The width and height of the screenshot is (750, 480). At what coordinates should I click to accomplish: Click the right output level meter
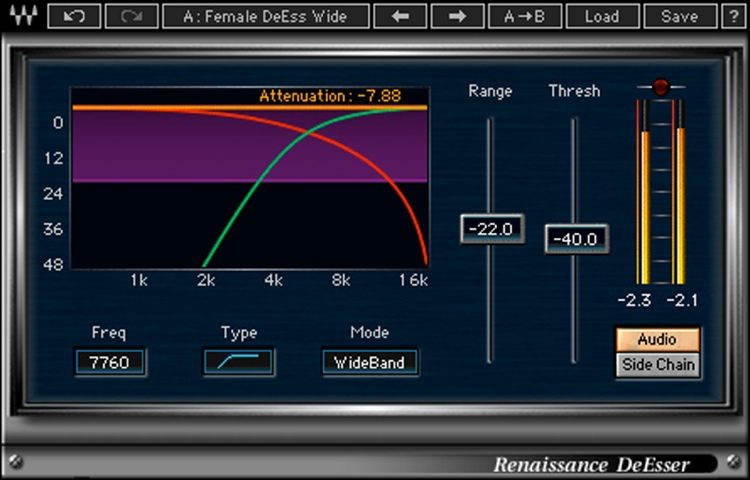[x=679, y=192]
